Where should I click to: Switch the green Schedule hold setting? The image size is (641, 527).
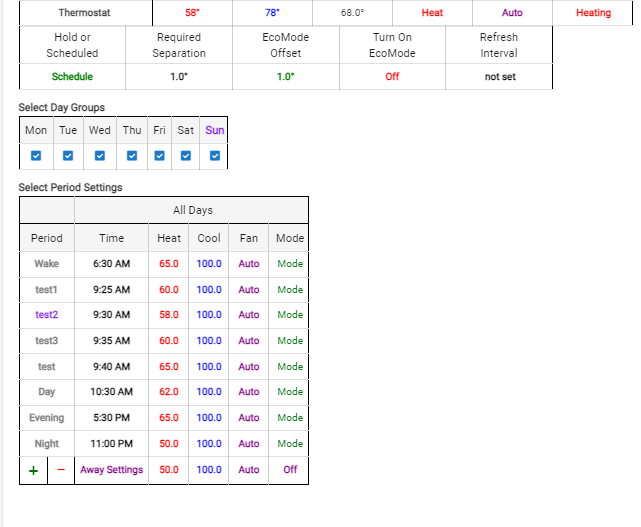[72, 76]
